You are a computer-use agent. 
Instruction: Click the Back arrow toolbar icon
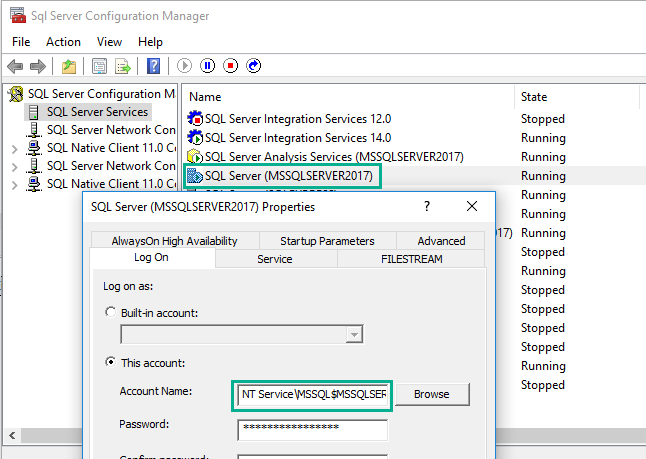(x=15, y=67)
